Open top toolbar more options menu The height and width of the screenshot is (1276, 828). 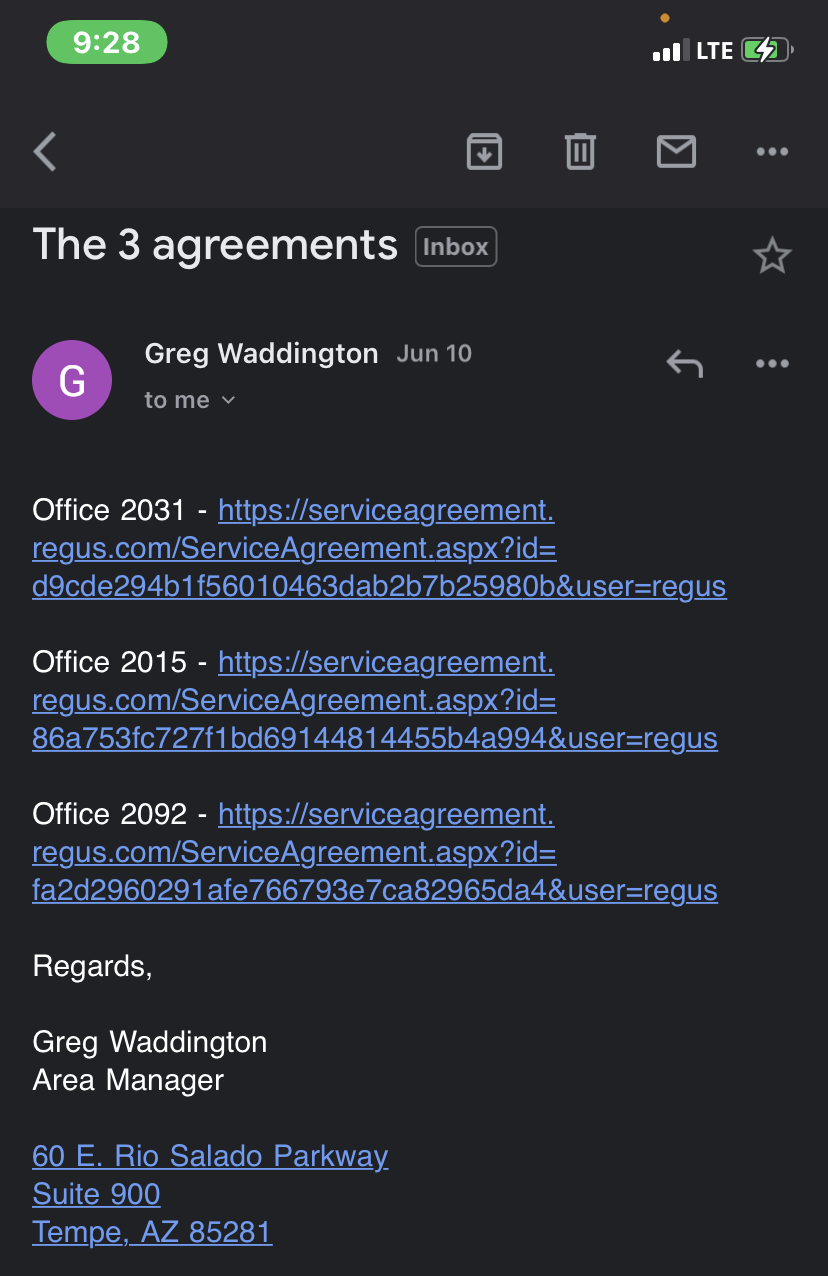pyautogui.click(x=772, y=152)
